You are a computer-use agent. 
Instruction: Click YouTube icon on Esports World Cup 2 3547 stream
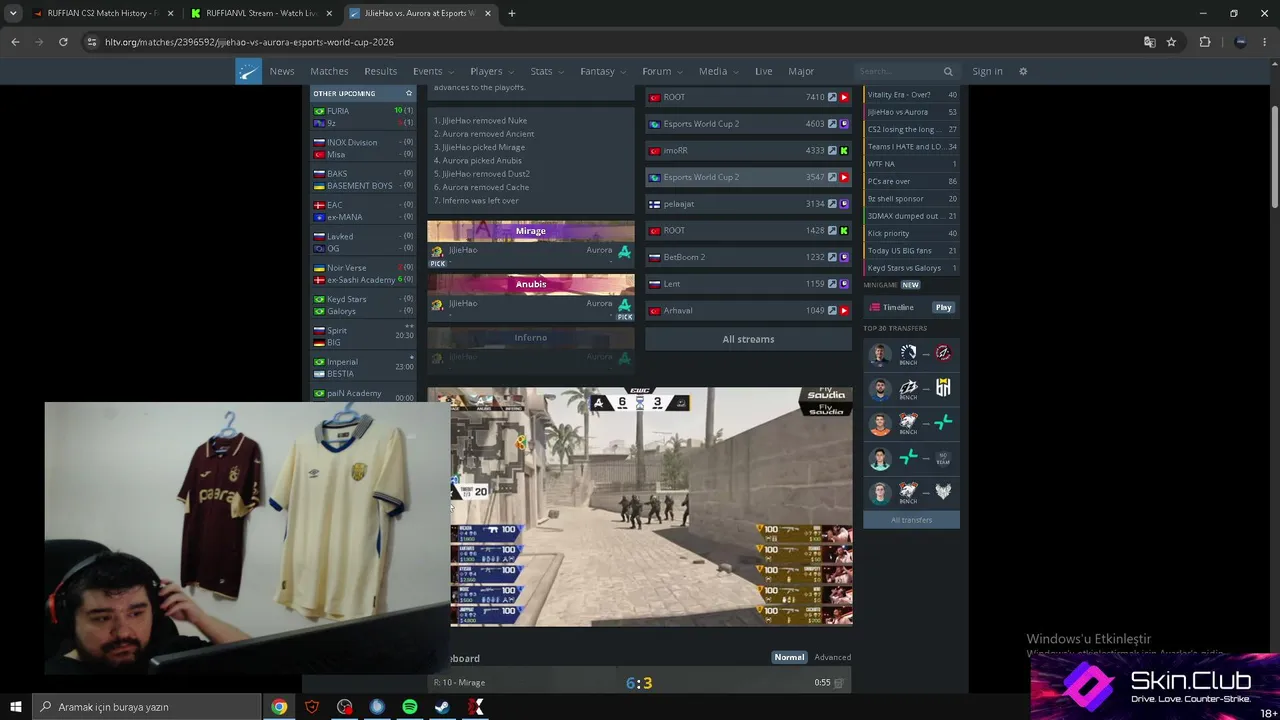coord(844,177)
